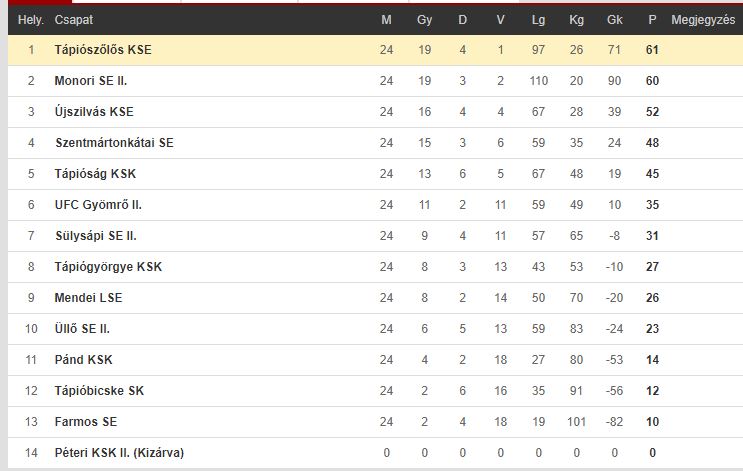Screen dimensions: 743x471
Task: Open the Tápiószőlős KSE team link
Action: click(103, 50)
